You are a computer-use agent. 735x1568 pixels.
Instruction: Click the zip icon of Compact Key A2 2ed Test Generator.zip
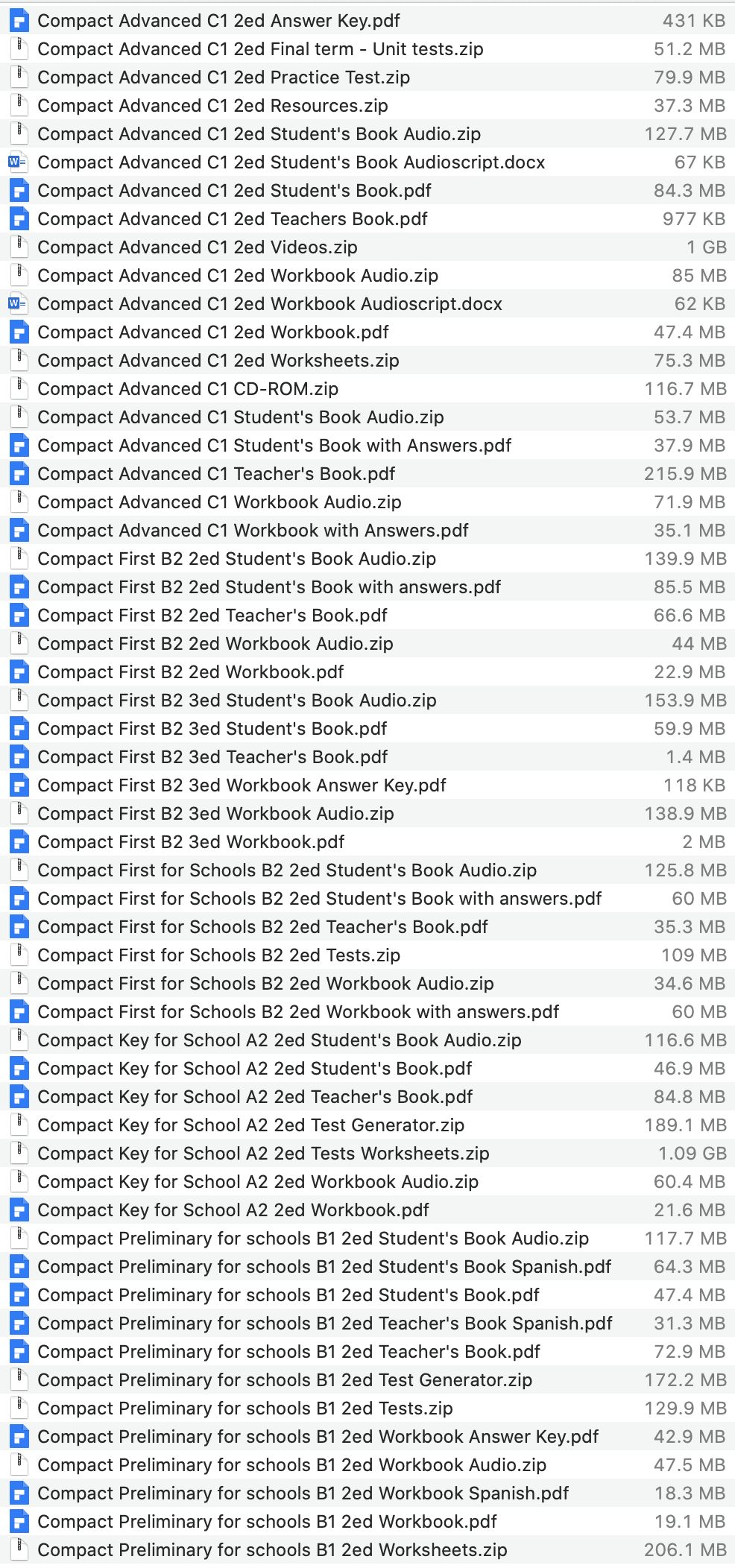tap(19, 1125)
